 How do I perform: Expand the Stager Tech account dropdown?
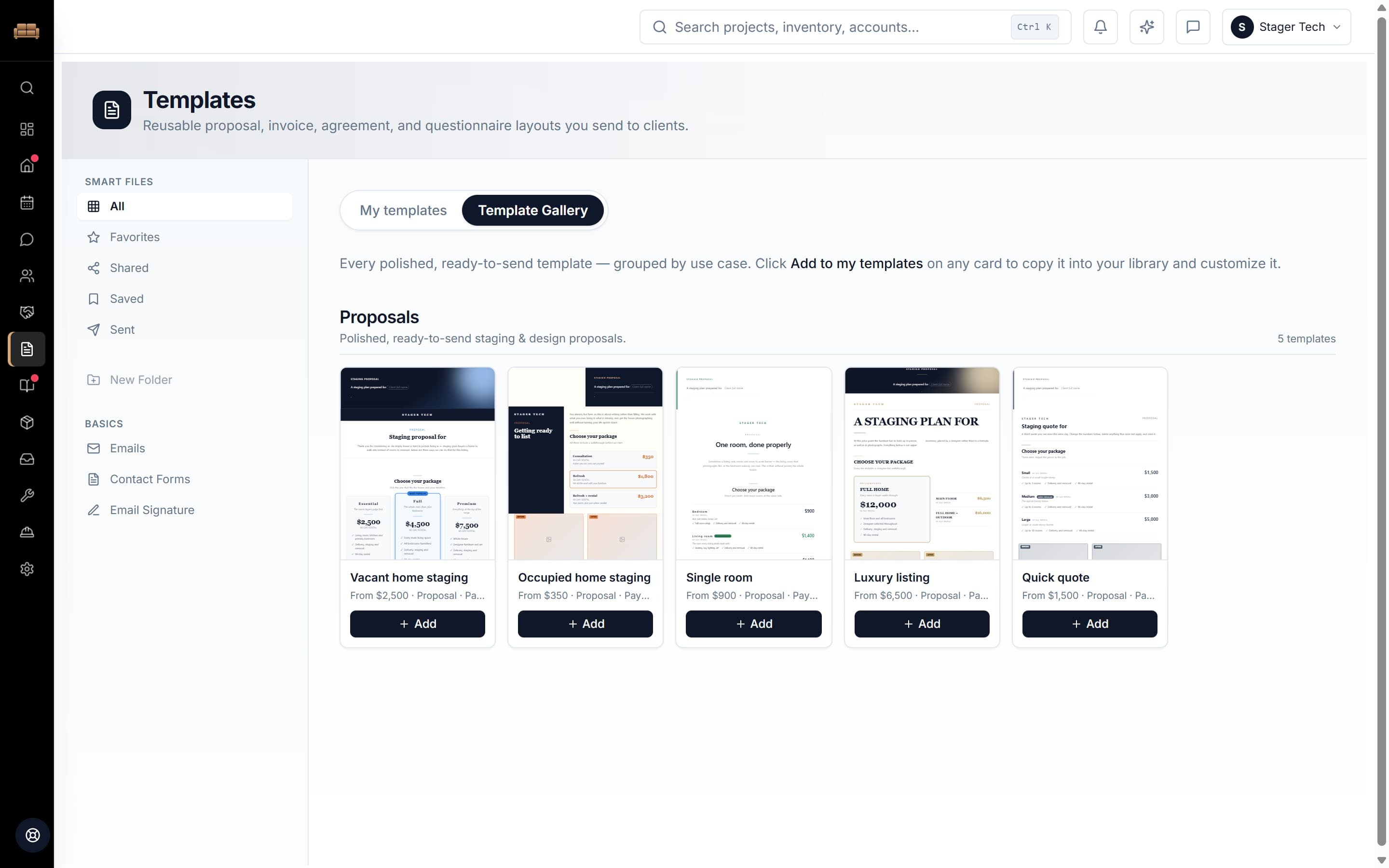(1286, 27)
